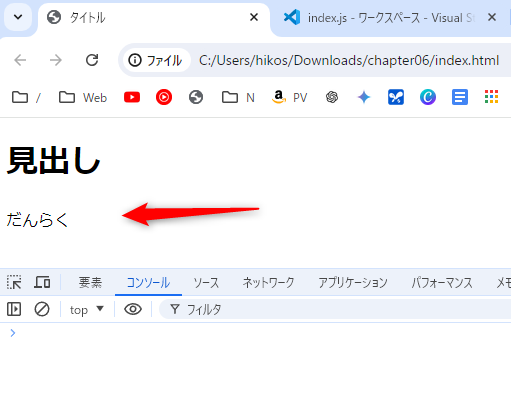Close the index.js Visual Studio tab
This screenshot has width=511, height=399.
(492, 17)
